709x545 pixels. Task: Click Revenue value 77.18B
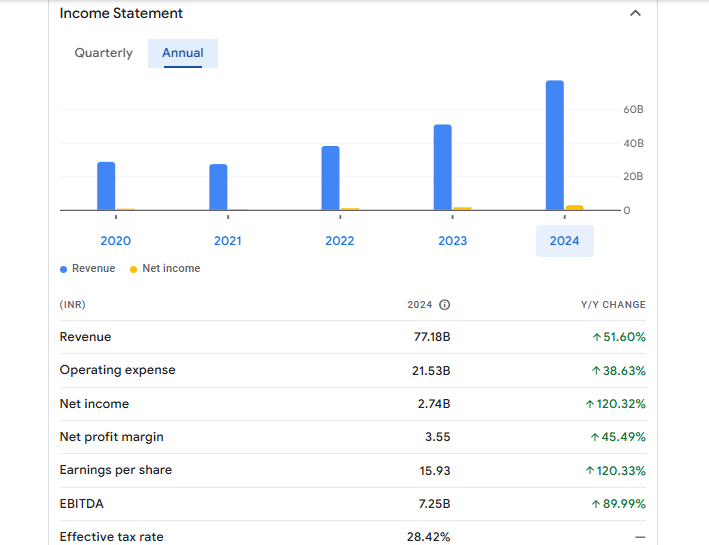tap(432, 337)
